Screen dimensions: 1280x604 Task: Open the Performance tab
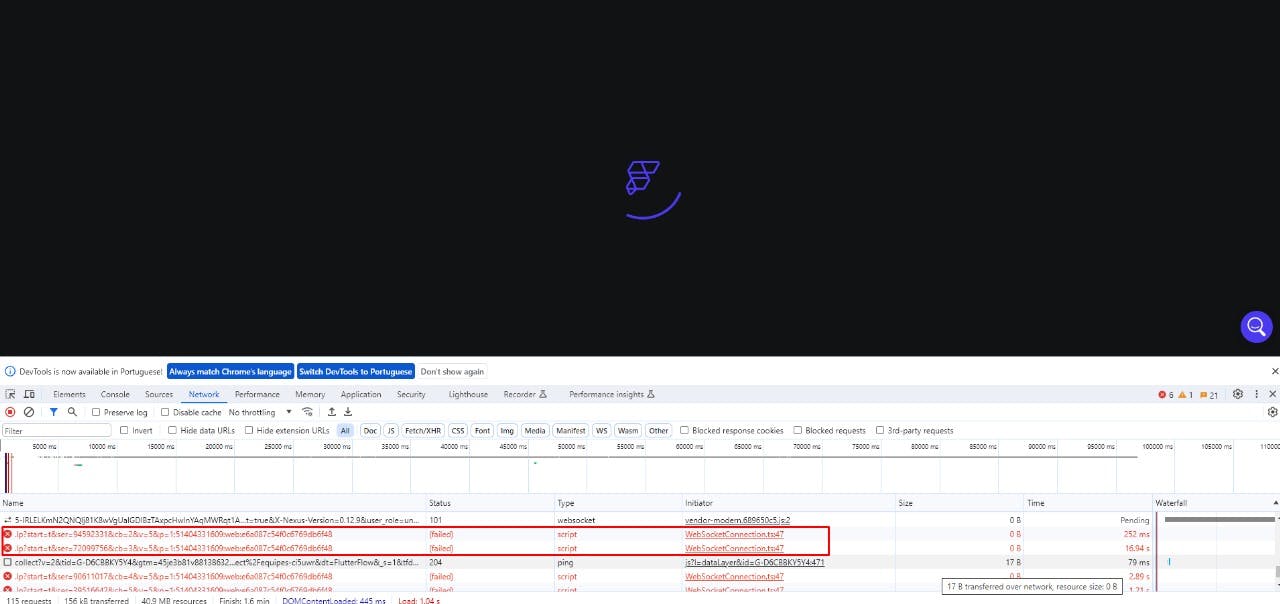coord(257,394)
